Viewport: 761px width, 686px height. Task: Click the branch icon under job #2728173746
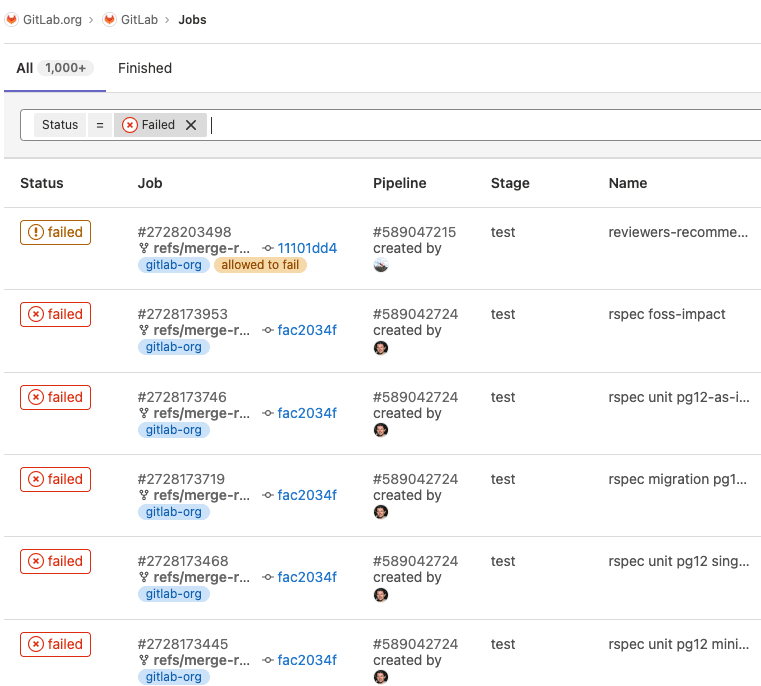[x=144, y=413]
